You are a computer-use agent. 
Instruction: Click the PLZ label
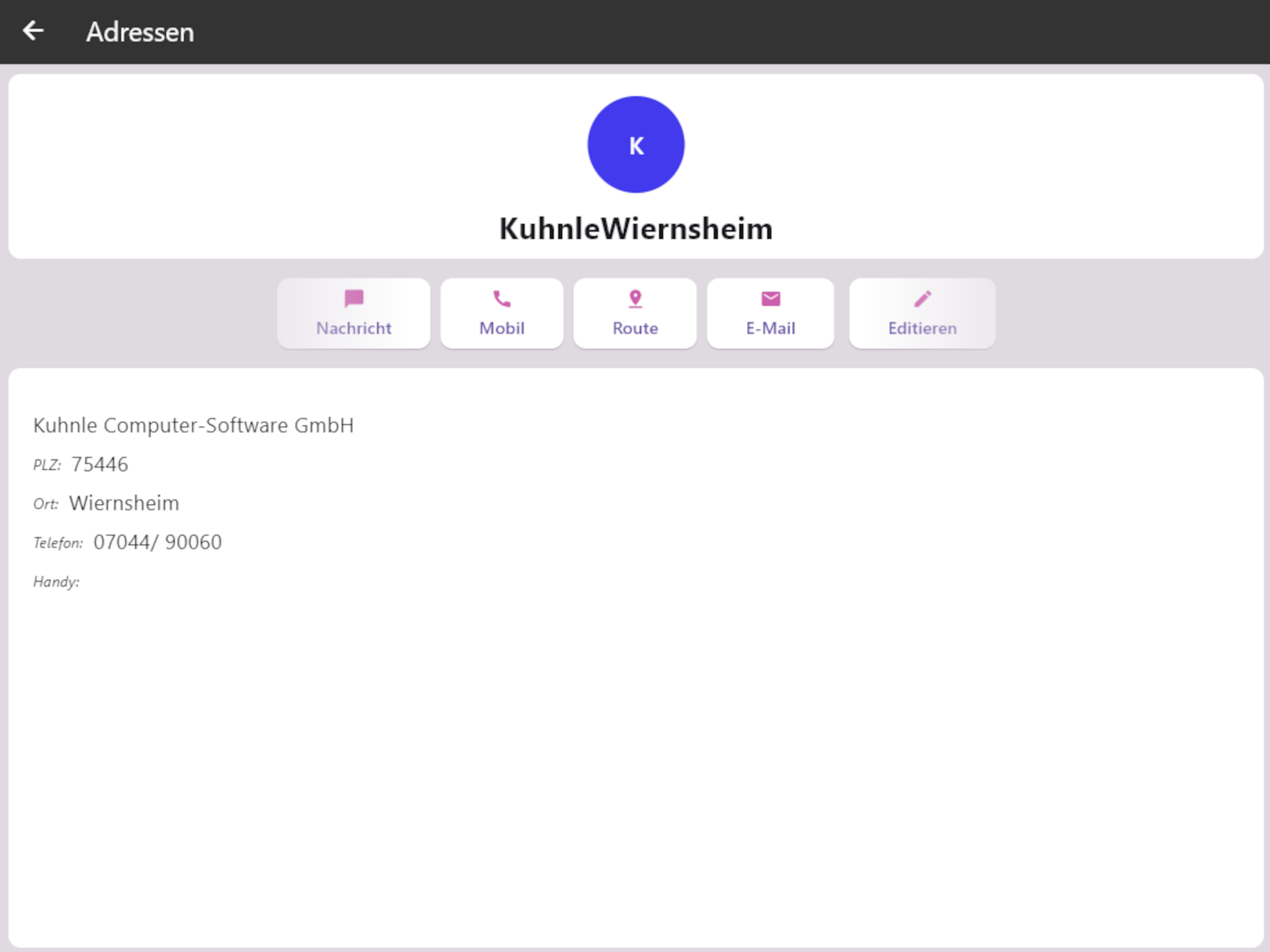(x=47, y=465)
